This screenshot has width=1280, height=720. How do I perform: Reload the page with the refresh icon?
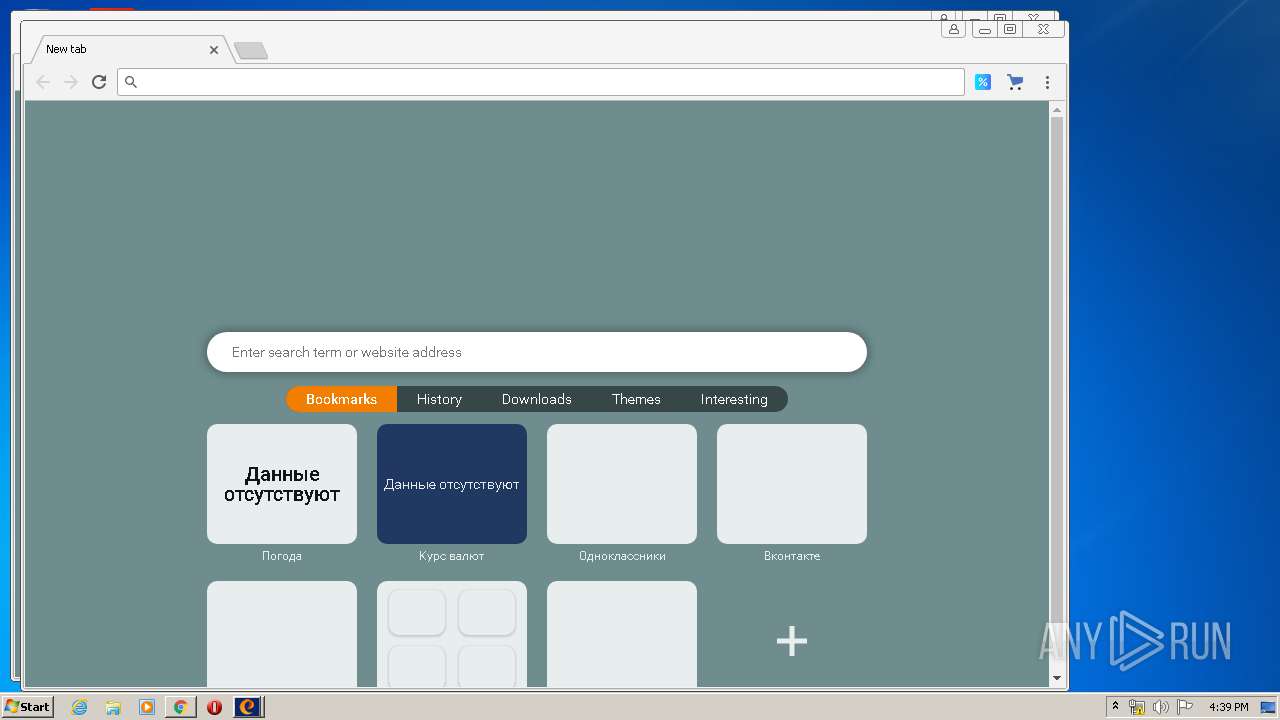(x=99, y=82)
